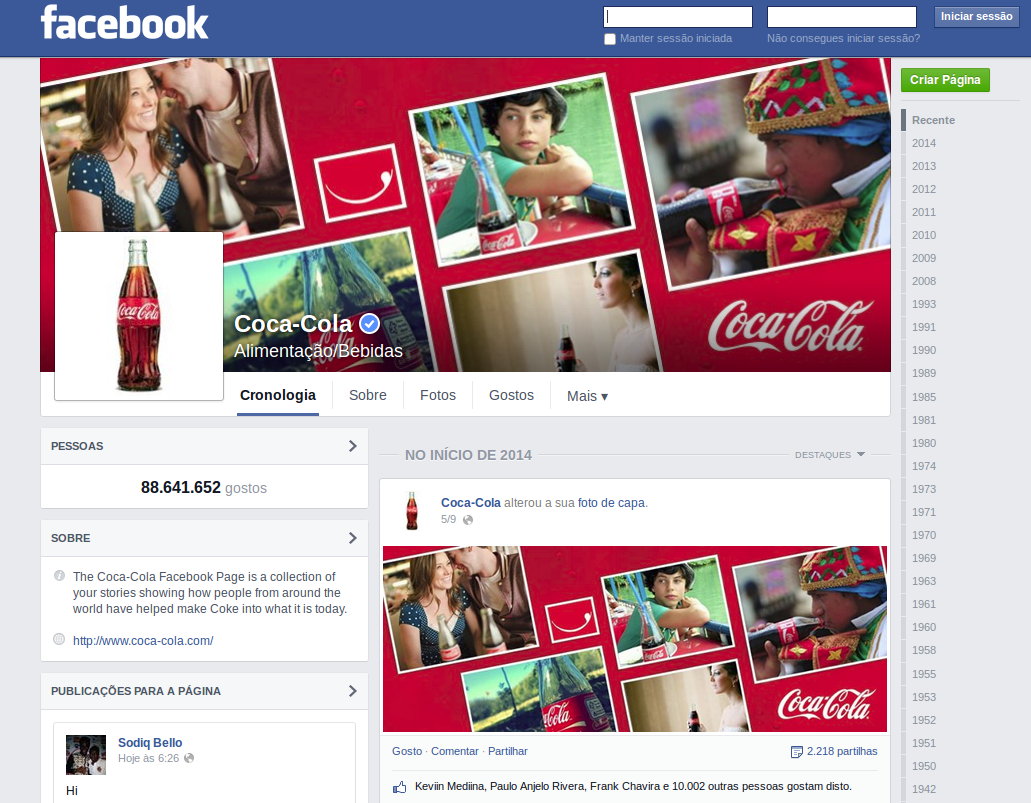Click the globe privacy icon next to 5/9
The height and width of the screenshot is (803, 1031).
pyautogui.click(x=468, y=520)
